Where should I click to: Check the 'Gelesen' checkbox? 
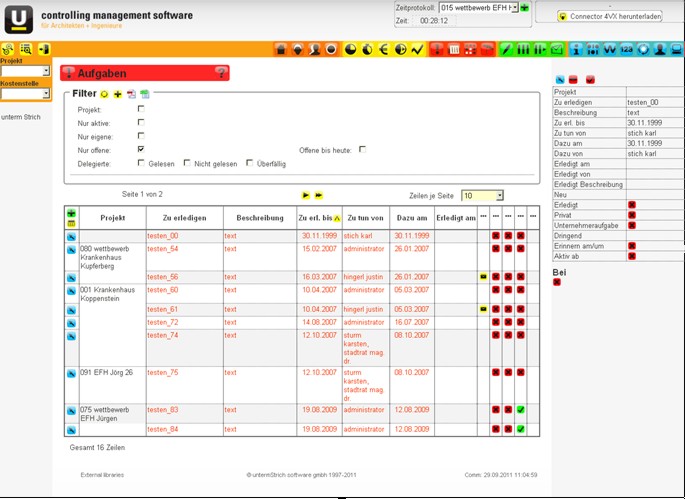point(141,163)
